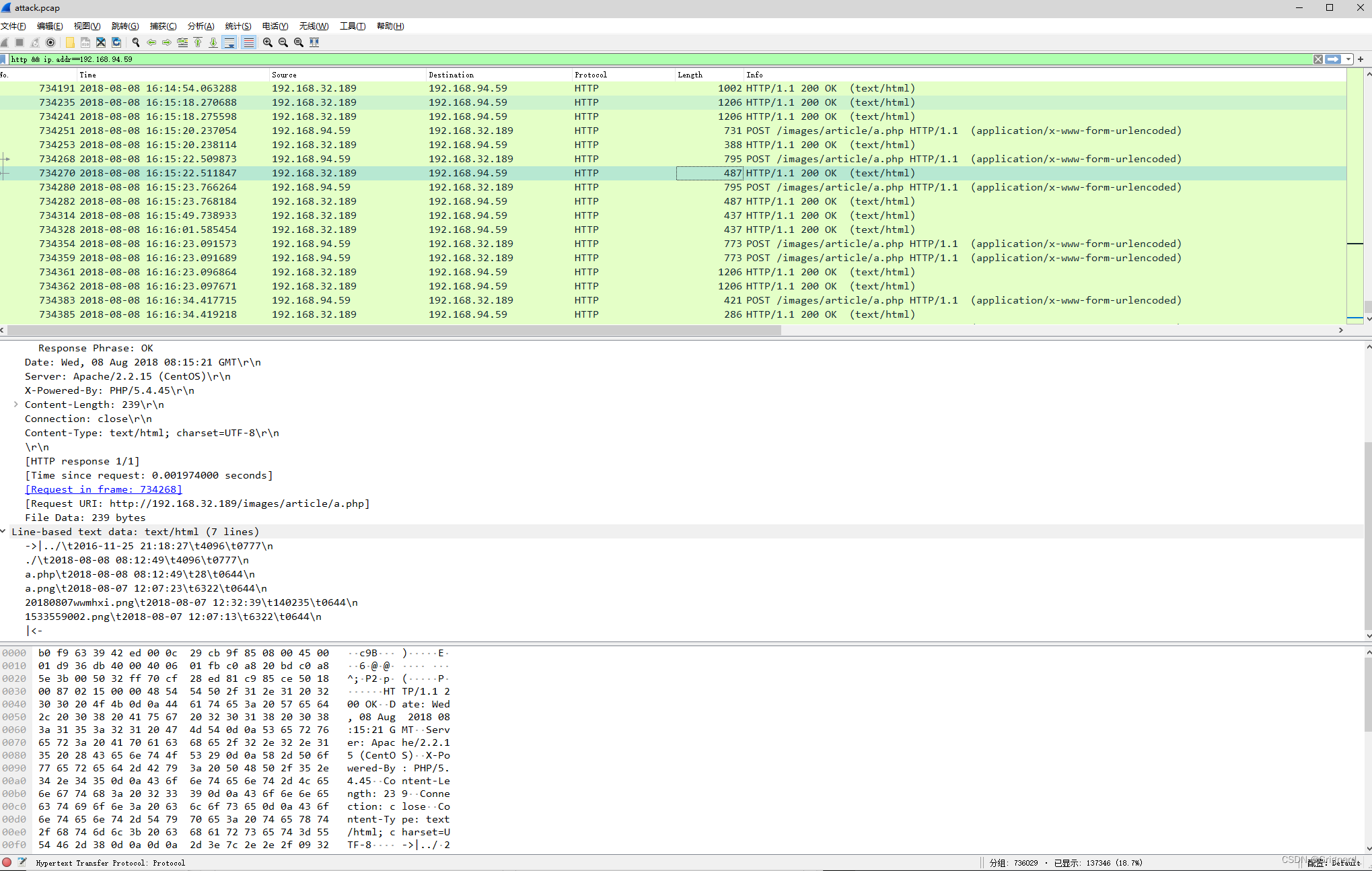Open the 统计(S) menu
1372x871 pixels.
coord(239,26)
